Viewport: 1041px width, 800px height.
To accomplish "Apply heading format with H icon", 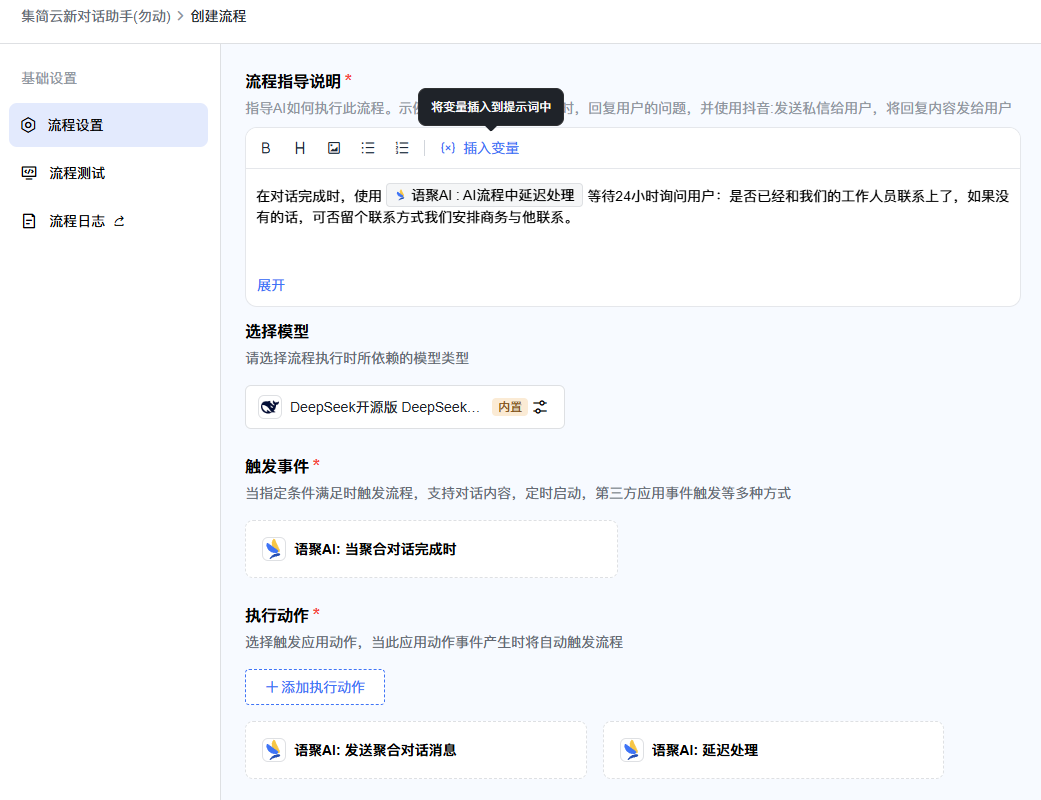I will coord(299,148).
